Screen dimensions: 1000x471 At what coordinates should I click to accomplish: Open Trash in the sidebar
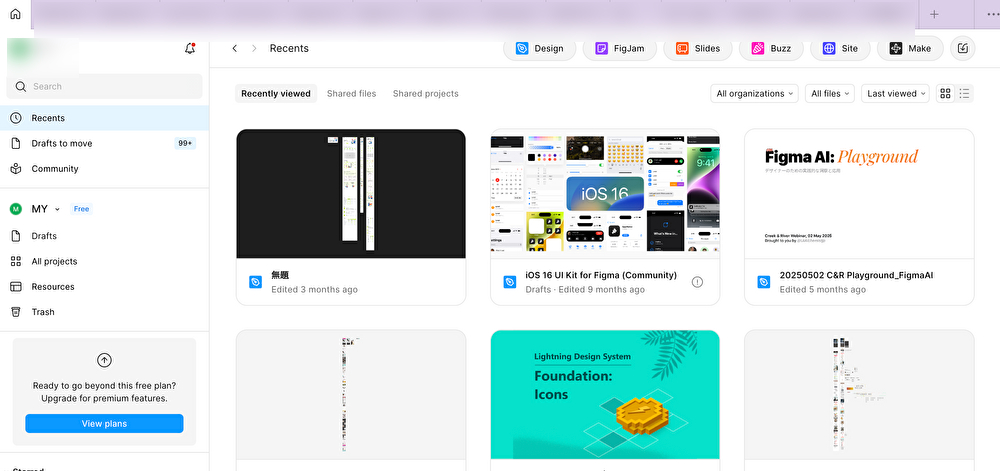(105, 312)
